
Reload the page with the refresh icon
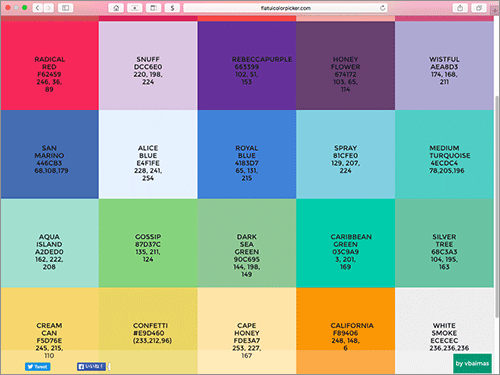pyautogui.click(x=382, y=8)
